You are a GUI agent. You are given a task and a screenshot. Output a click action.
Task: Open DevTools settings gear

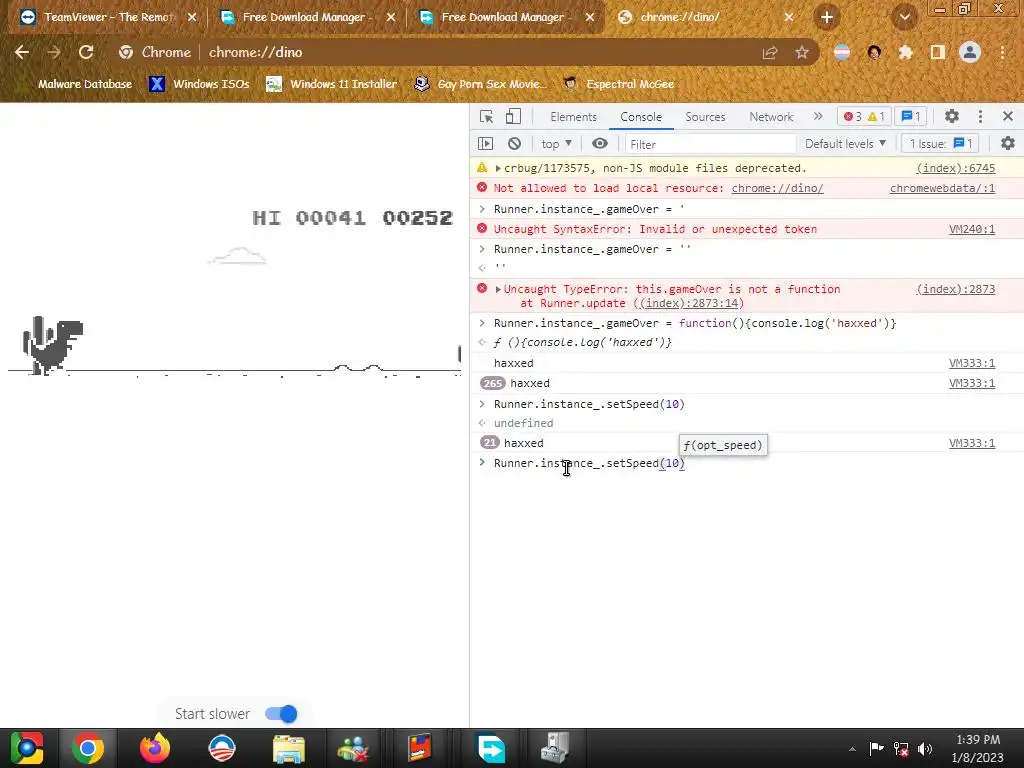click(x=952, y=116)
